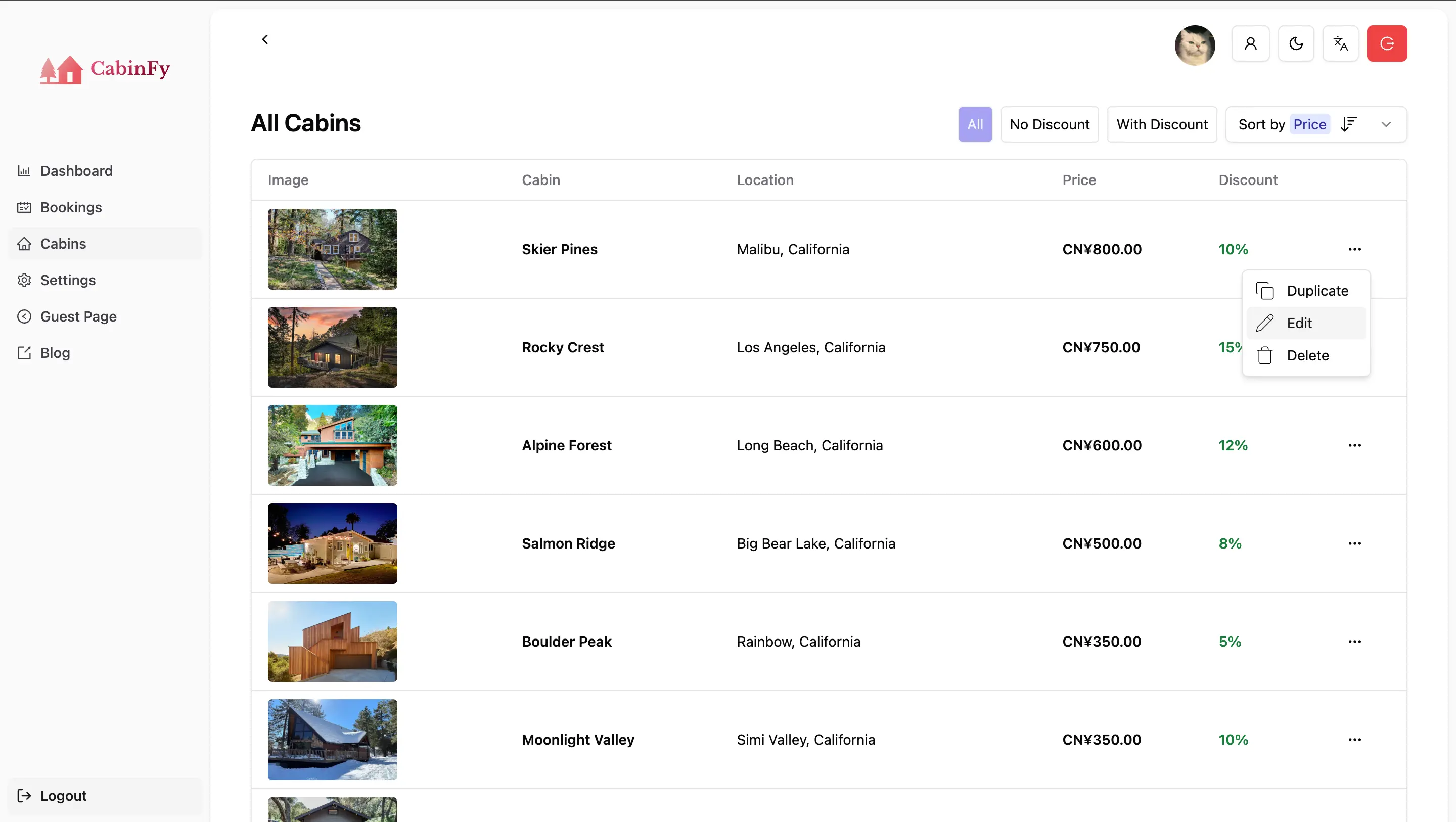Image resolution: width=1456 pixels, height=822 pixels.
Task: Go to the Bookings page
Action: pos(71,207)
